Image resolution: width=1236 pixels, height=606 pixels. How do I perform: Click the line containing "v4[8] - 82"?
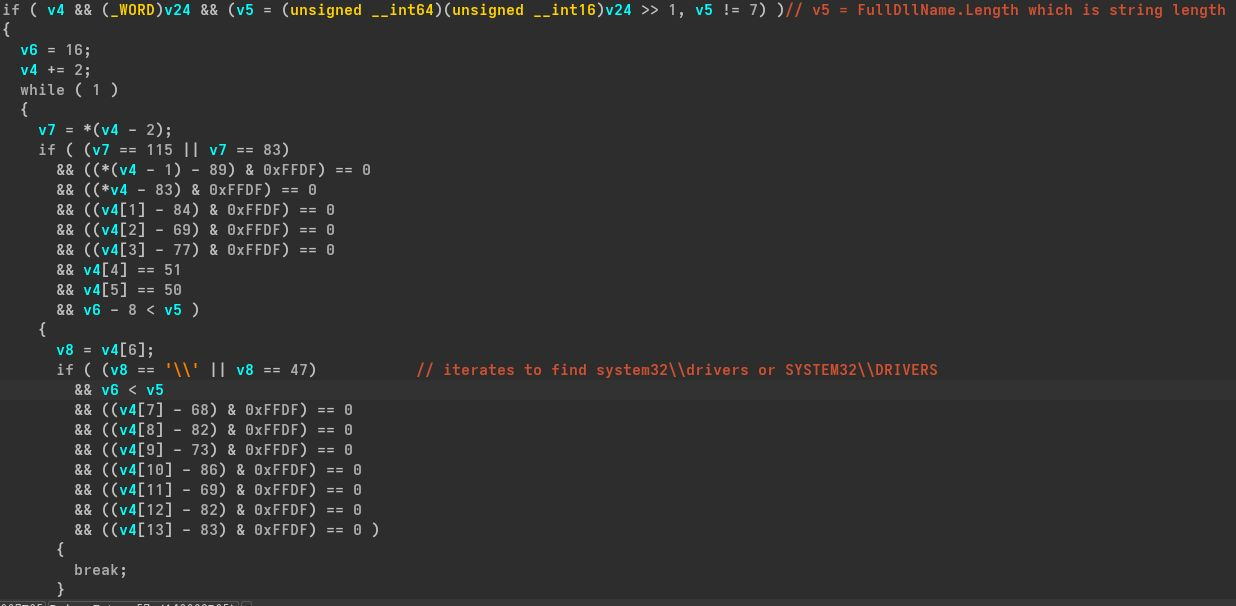213,430
